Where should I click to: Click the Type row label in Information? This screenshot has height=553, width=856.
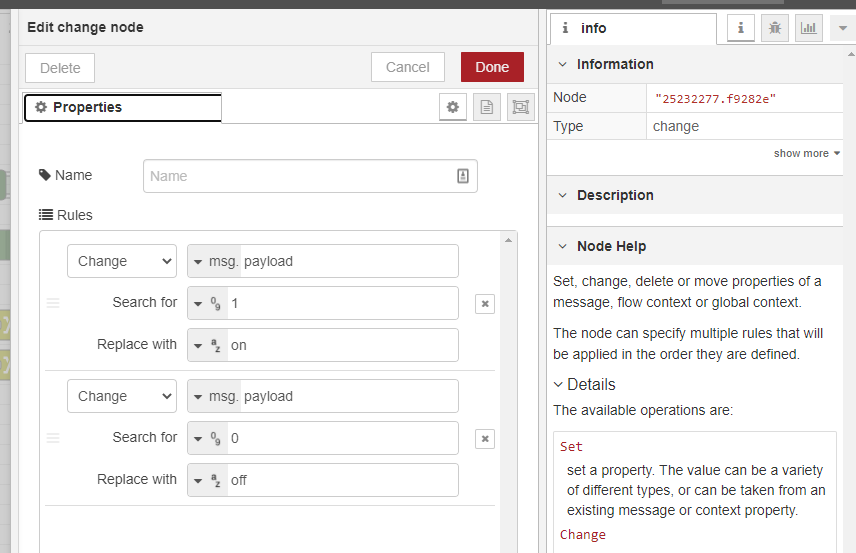coord(568,126)
